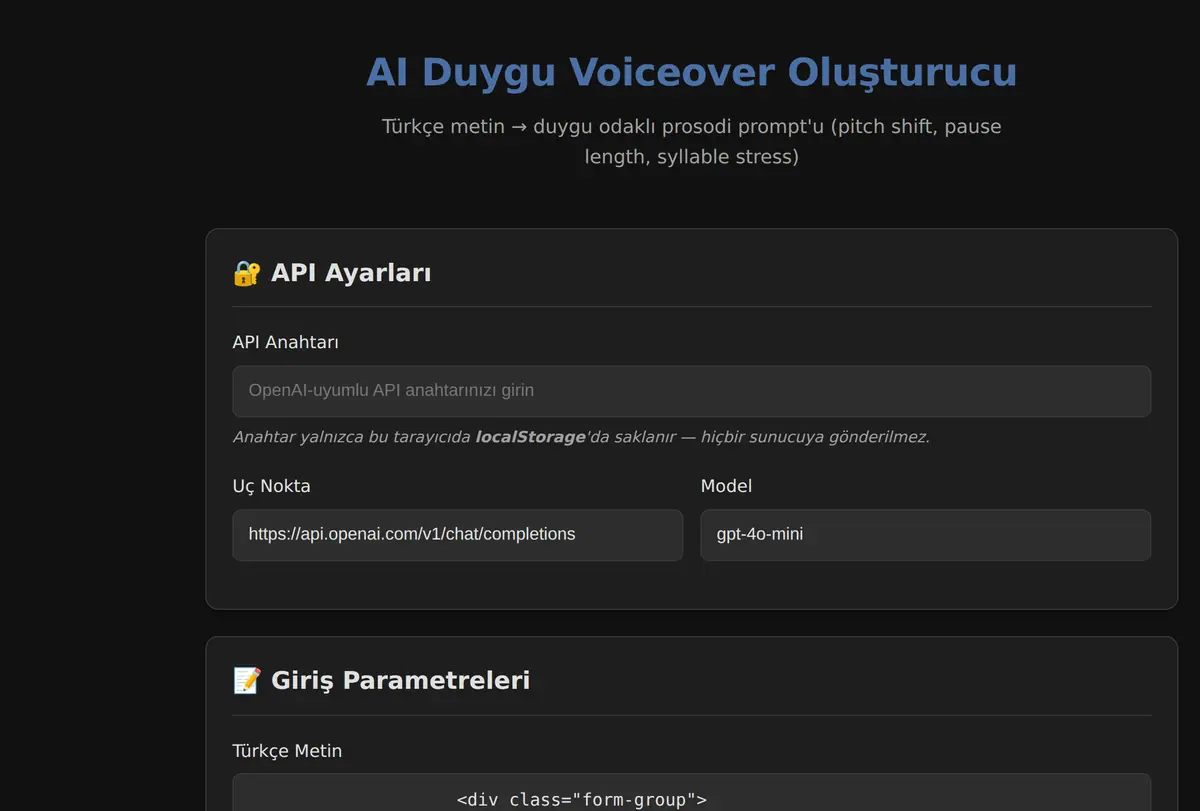Click the subtitle about prosodi prompt'u

point(691,142)
